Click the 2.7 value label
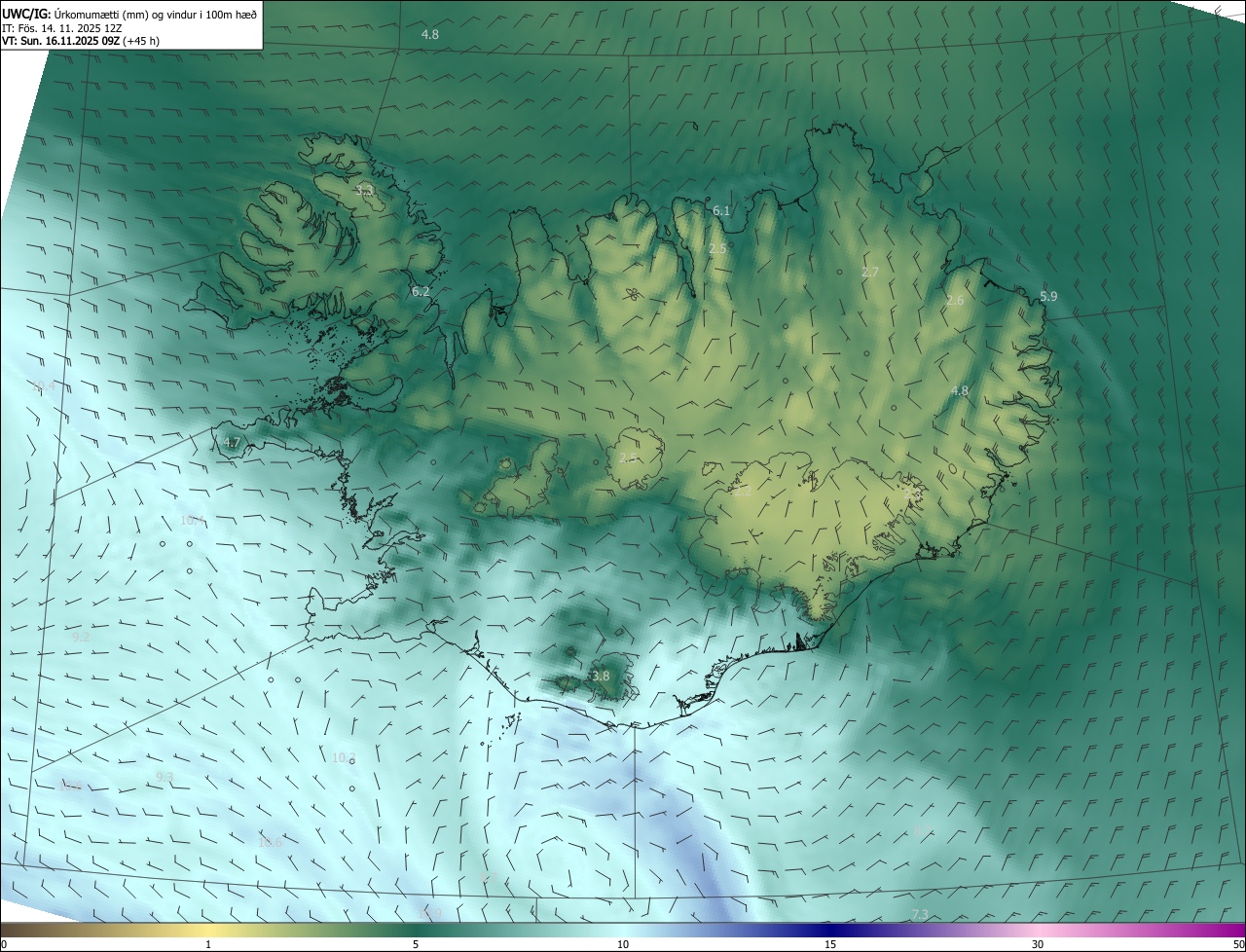Viewport: 1246px width, 952px height. click(870, 273)
